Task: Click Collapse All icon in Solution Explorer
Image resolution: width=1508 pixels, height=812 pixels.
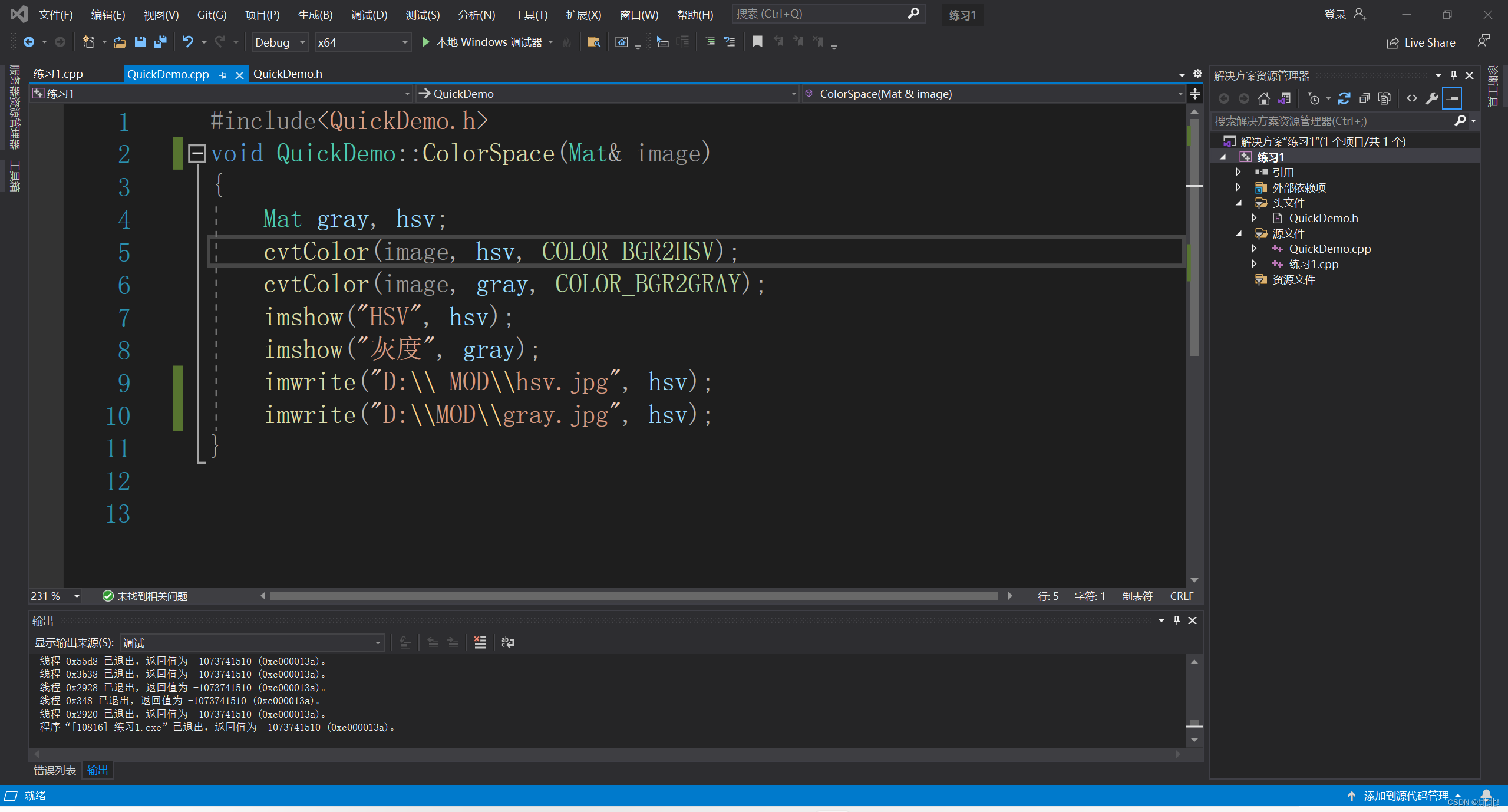Action: [1364, 99]
